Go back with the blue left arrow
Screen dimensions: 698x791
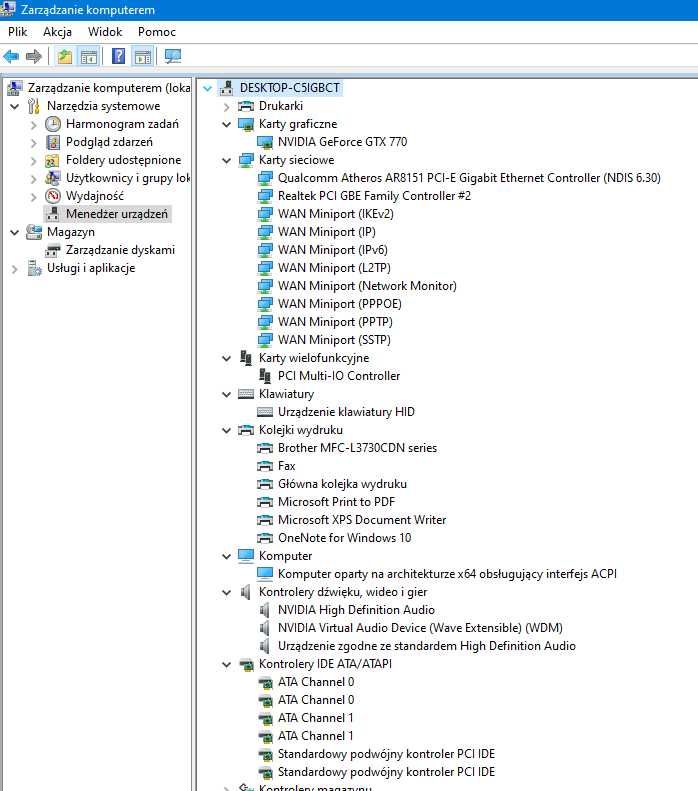coord(11,56)
